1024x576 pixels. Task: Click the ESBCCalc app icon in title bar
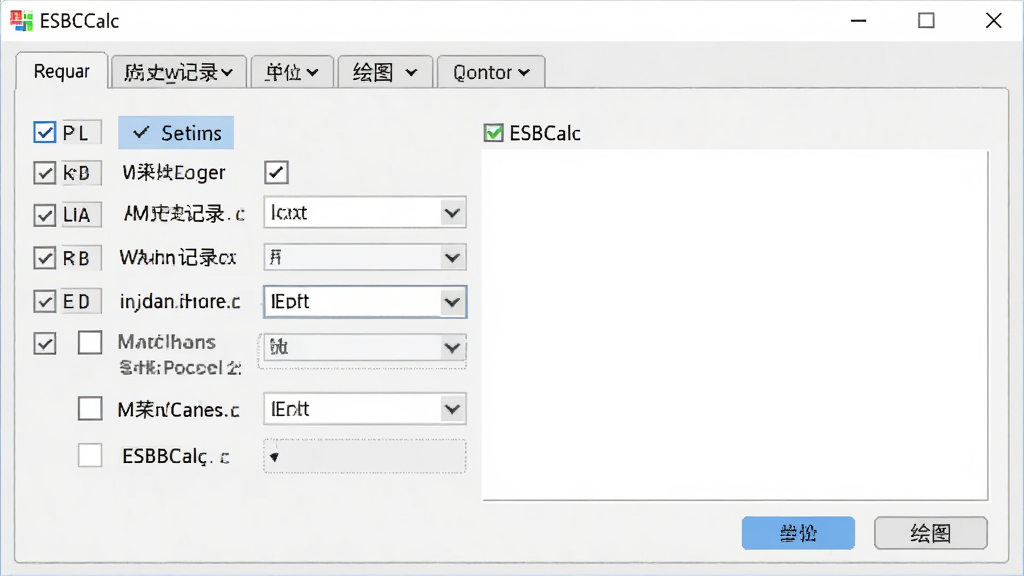pos(21,20)
